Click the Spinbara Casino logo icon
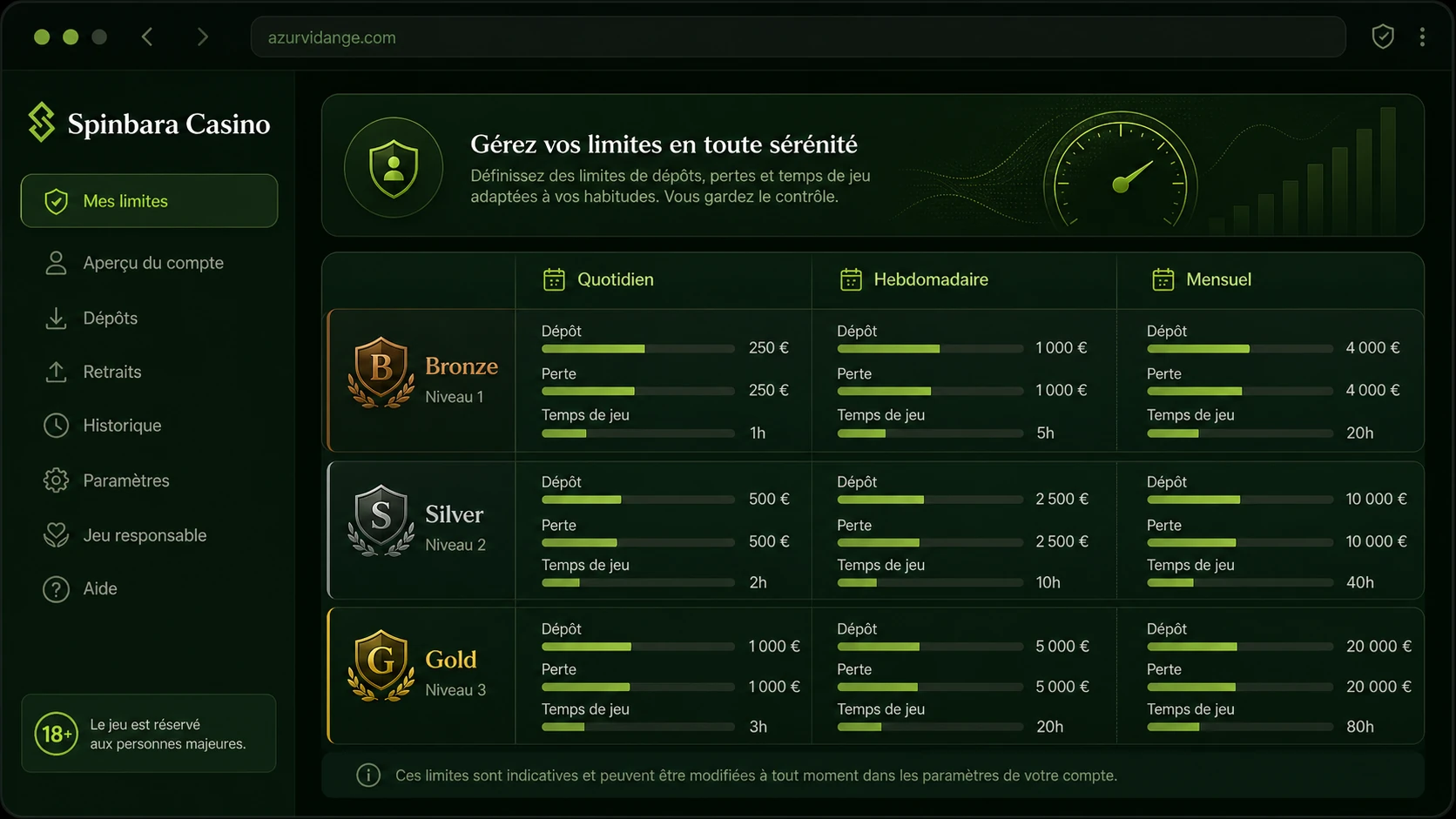1456x819 pixels. click(x=41, y=122)
